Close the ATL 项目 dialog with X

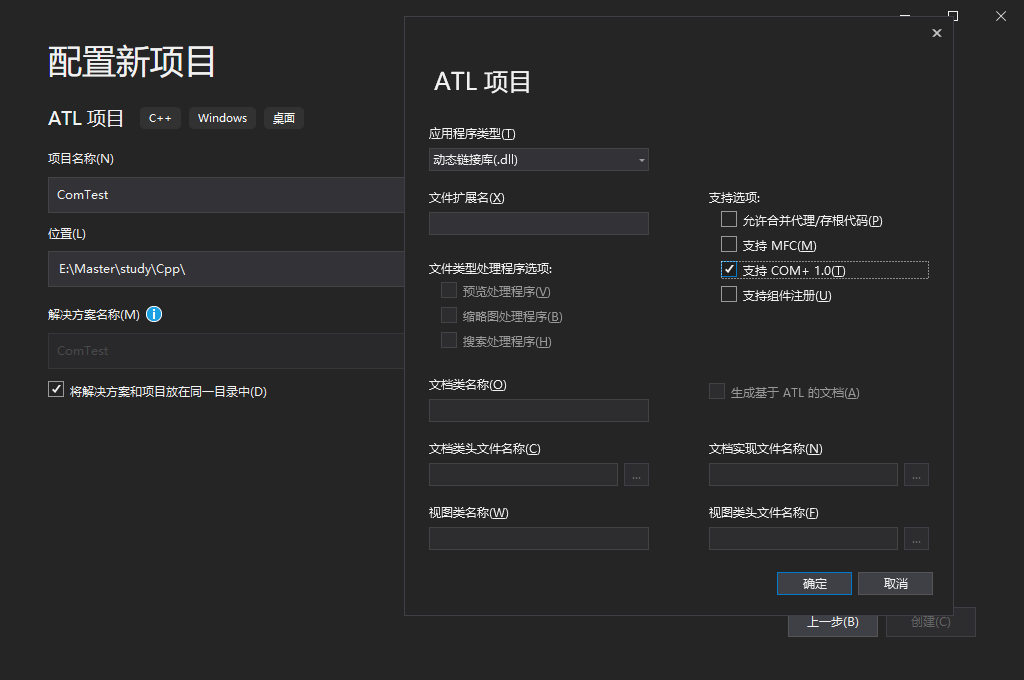coord(936,33)
